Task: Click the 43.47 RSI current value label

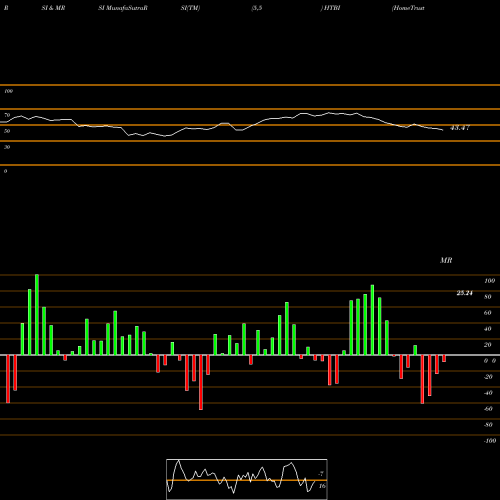Action: [460, 128]
